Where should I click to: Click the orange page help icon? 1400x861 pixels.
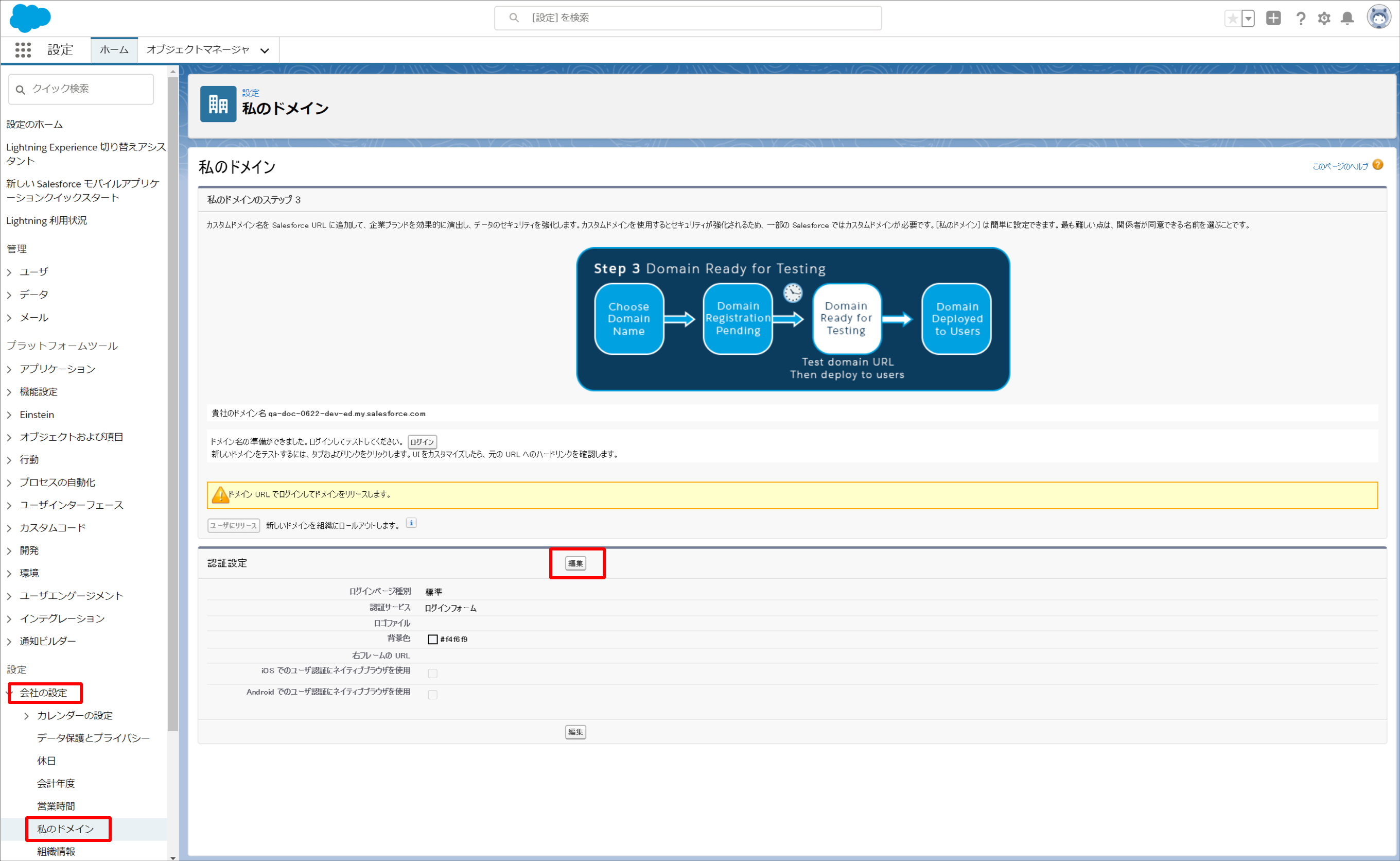(1378, 165)
